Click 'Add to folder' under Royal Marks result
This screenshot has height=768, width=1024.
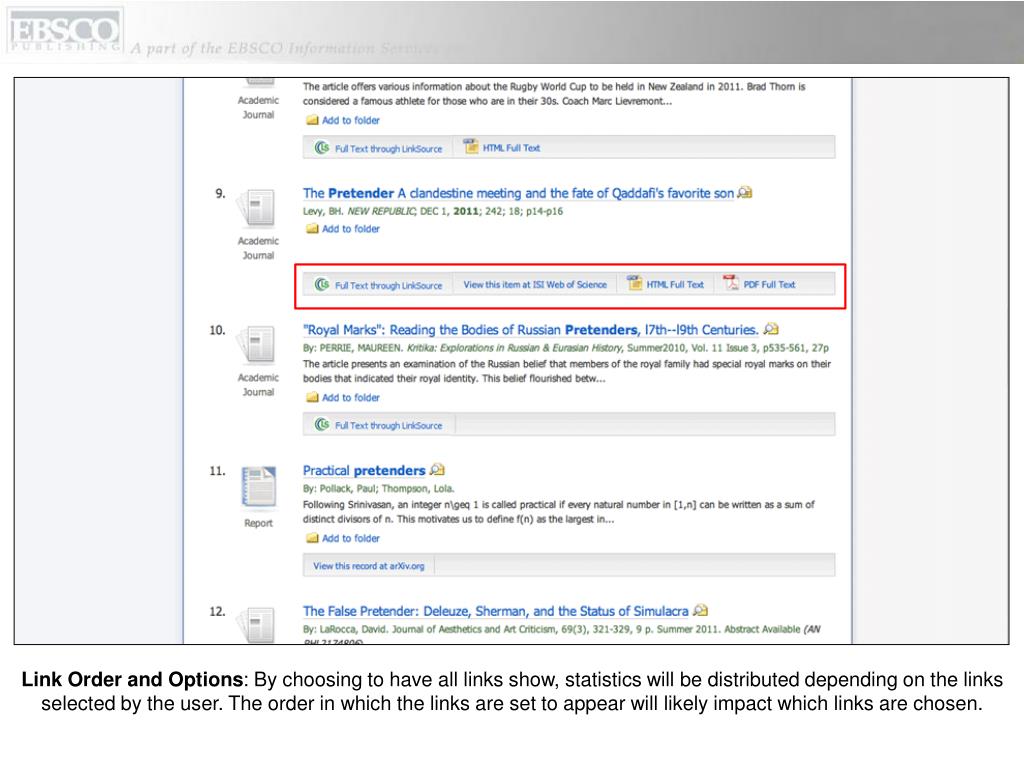pos(350,397)
